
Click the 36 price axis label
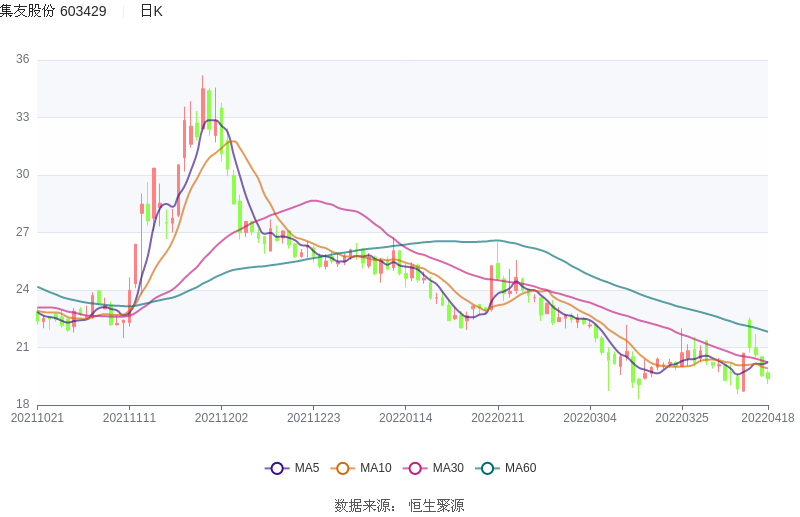(x=22, y=60)
